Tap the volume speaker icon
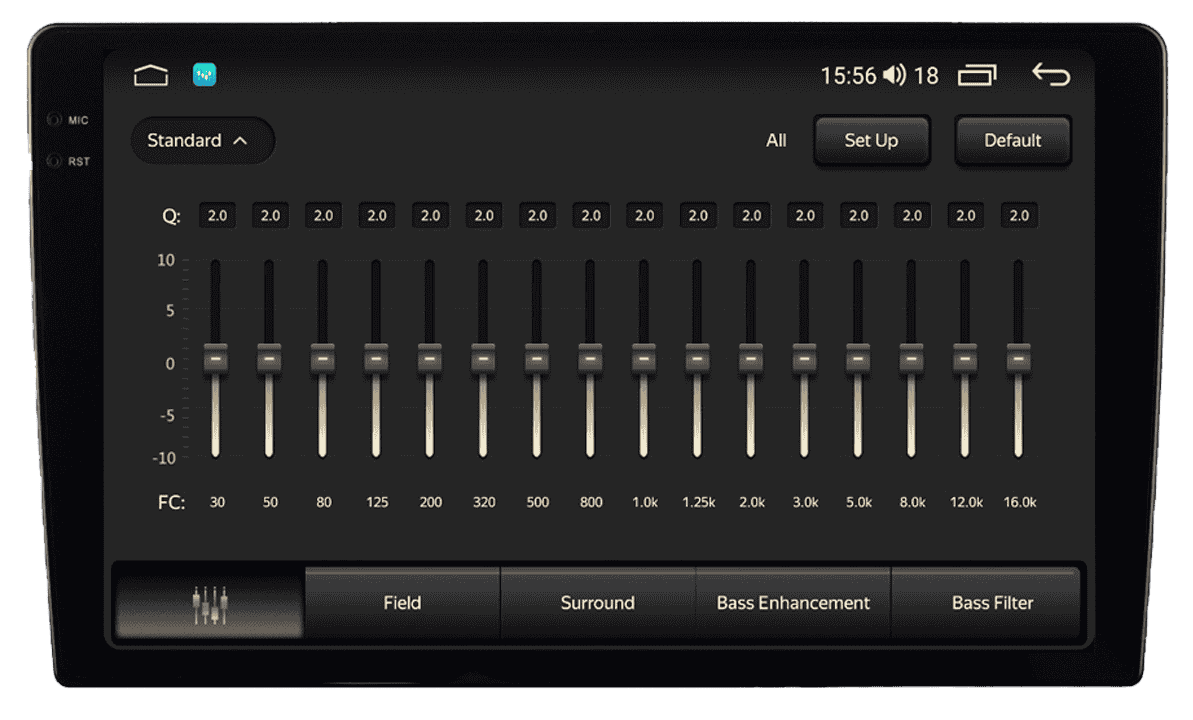The height and width of the screenshot is (720, 1193). [894, 75]
